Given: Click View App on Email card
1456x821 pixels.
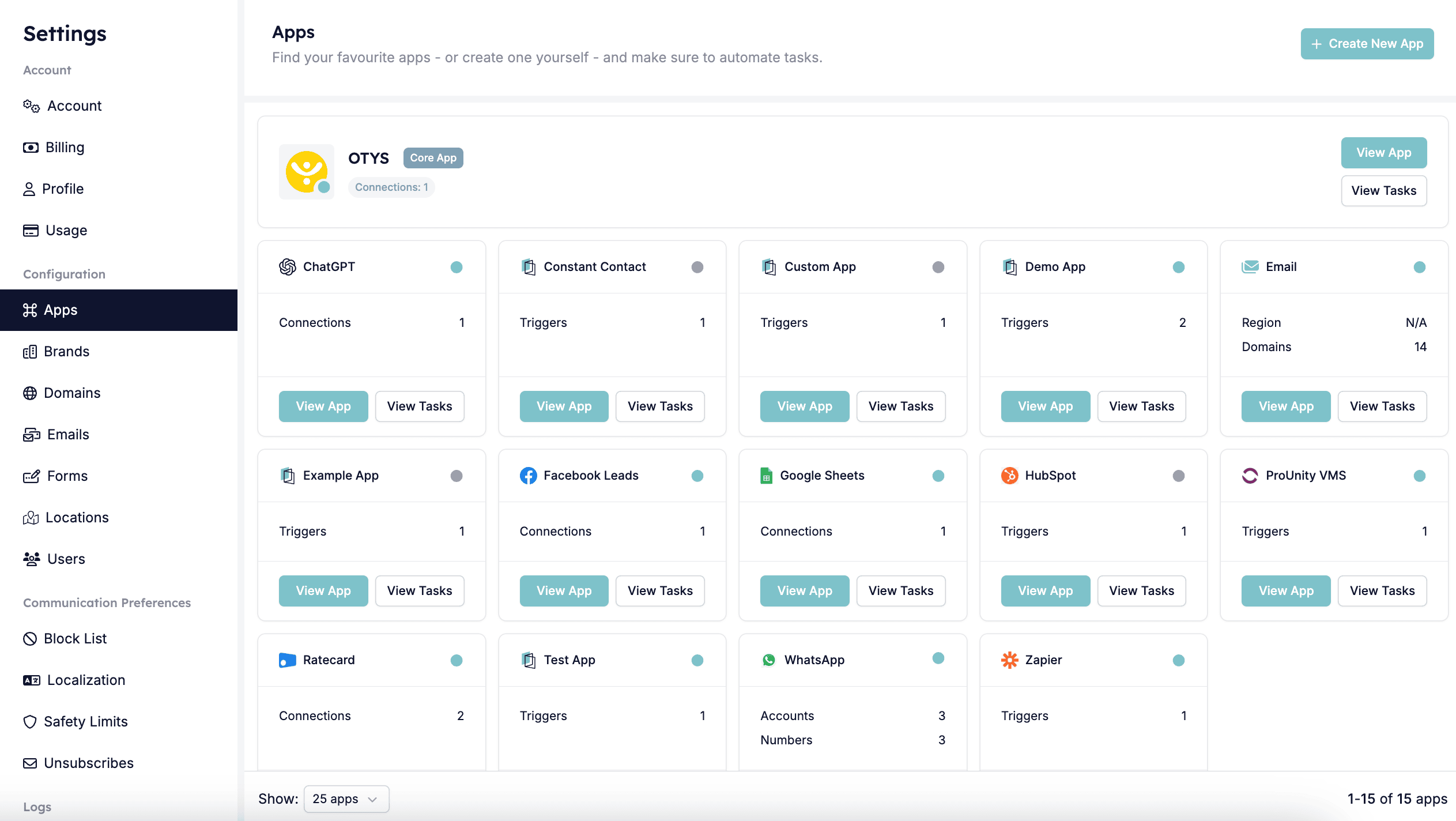Looking at the screenshot, I should [x=1286, y=406].
